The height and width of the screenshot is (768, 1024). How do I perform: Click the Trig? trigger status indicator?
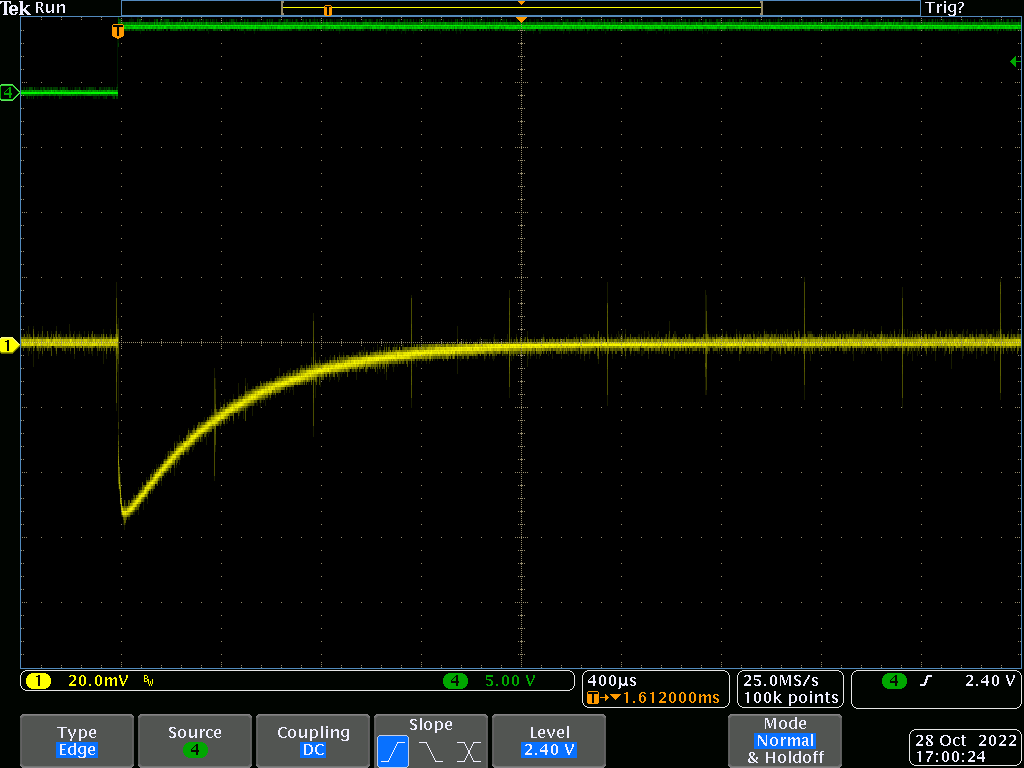tap(945, 8)
